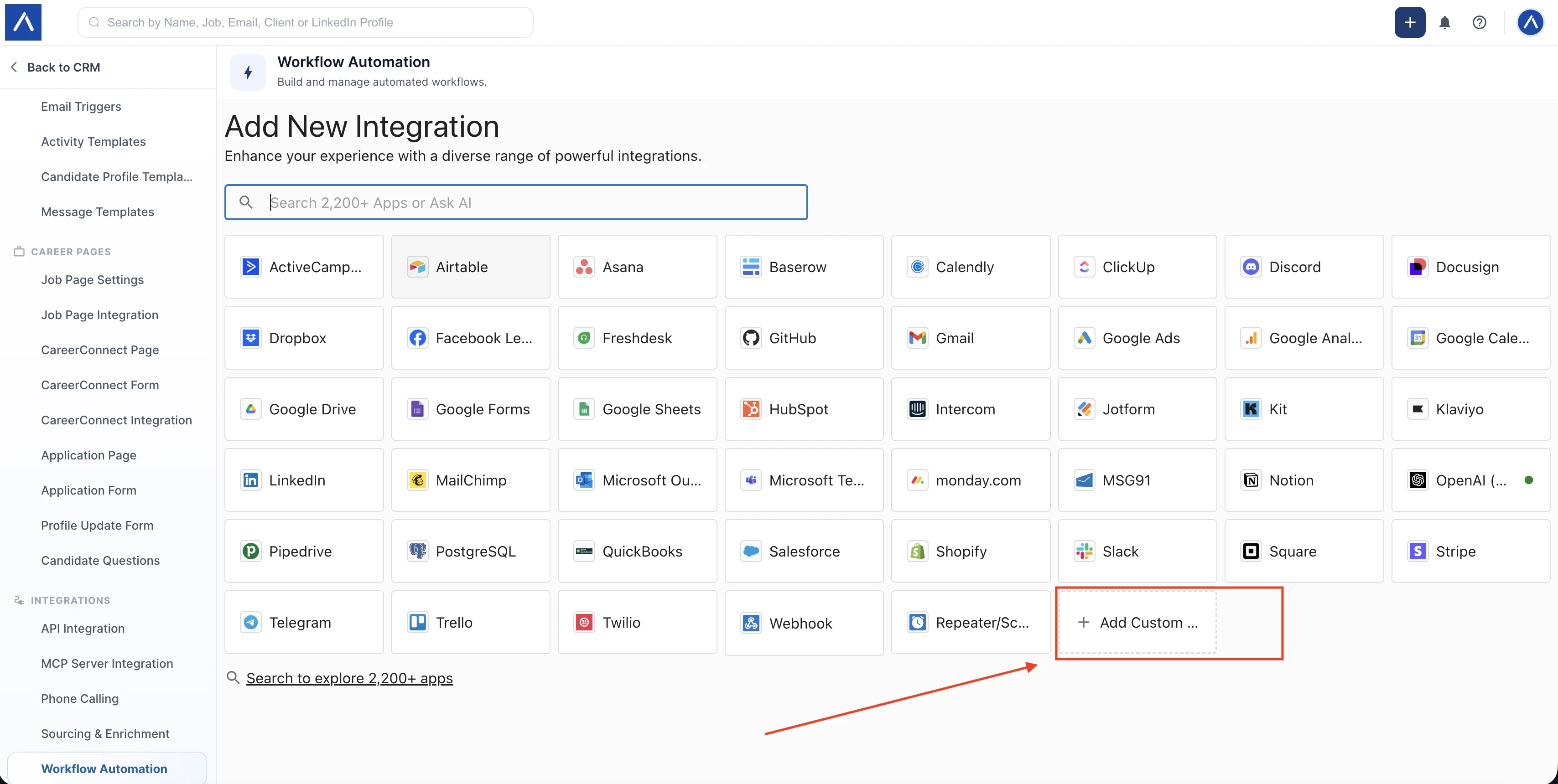Select the Google Calendar integration
Screen dimensions: 1558x784
[x=1470, y=338]
